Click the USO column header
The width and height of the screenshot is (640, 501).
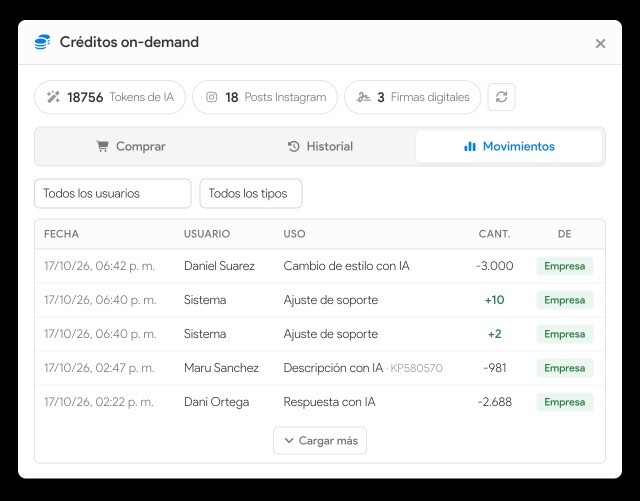pos(294,234)
